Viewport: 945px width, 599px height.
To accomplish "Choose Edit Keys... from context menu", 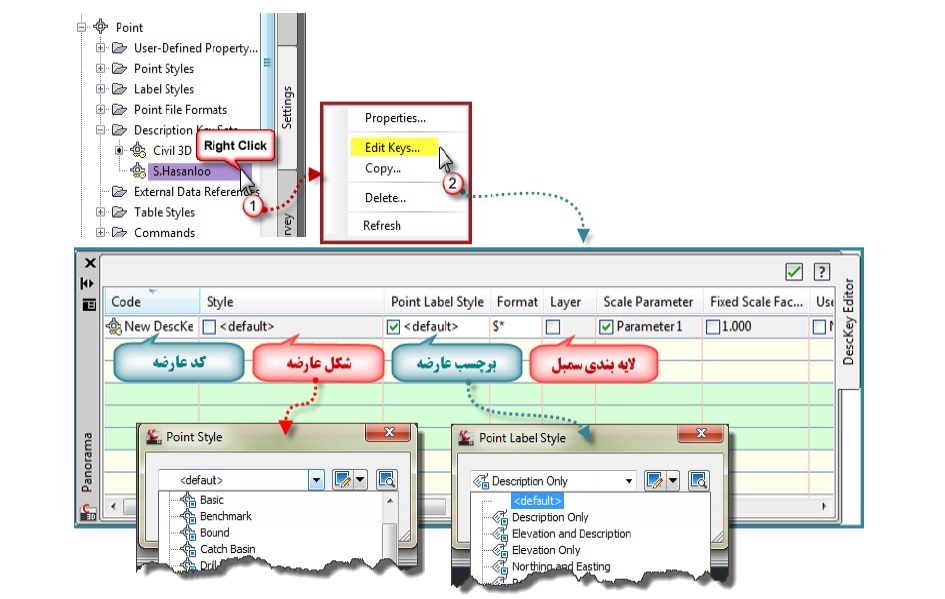I will (x=394, y=147).
